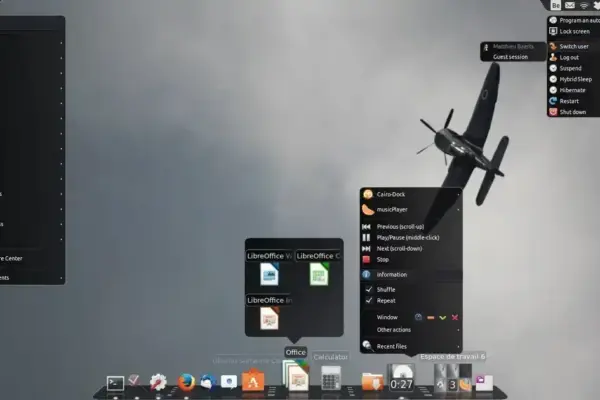Toggle the Repeat option
Screen dimensions: 600x400
[x=411, y=301]
